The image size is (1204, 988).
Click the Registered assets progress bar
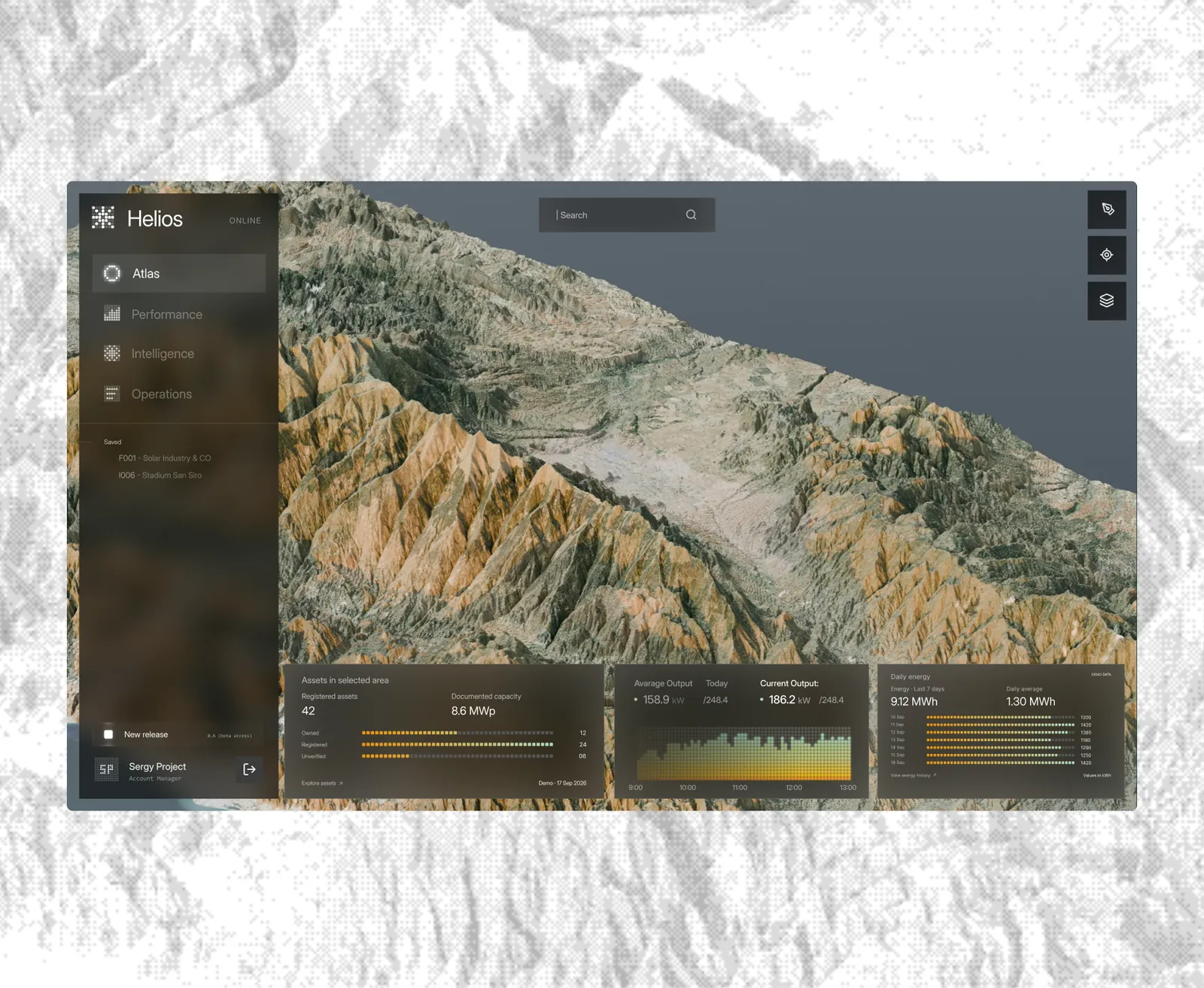click(458, 744)
